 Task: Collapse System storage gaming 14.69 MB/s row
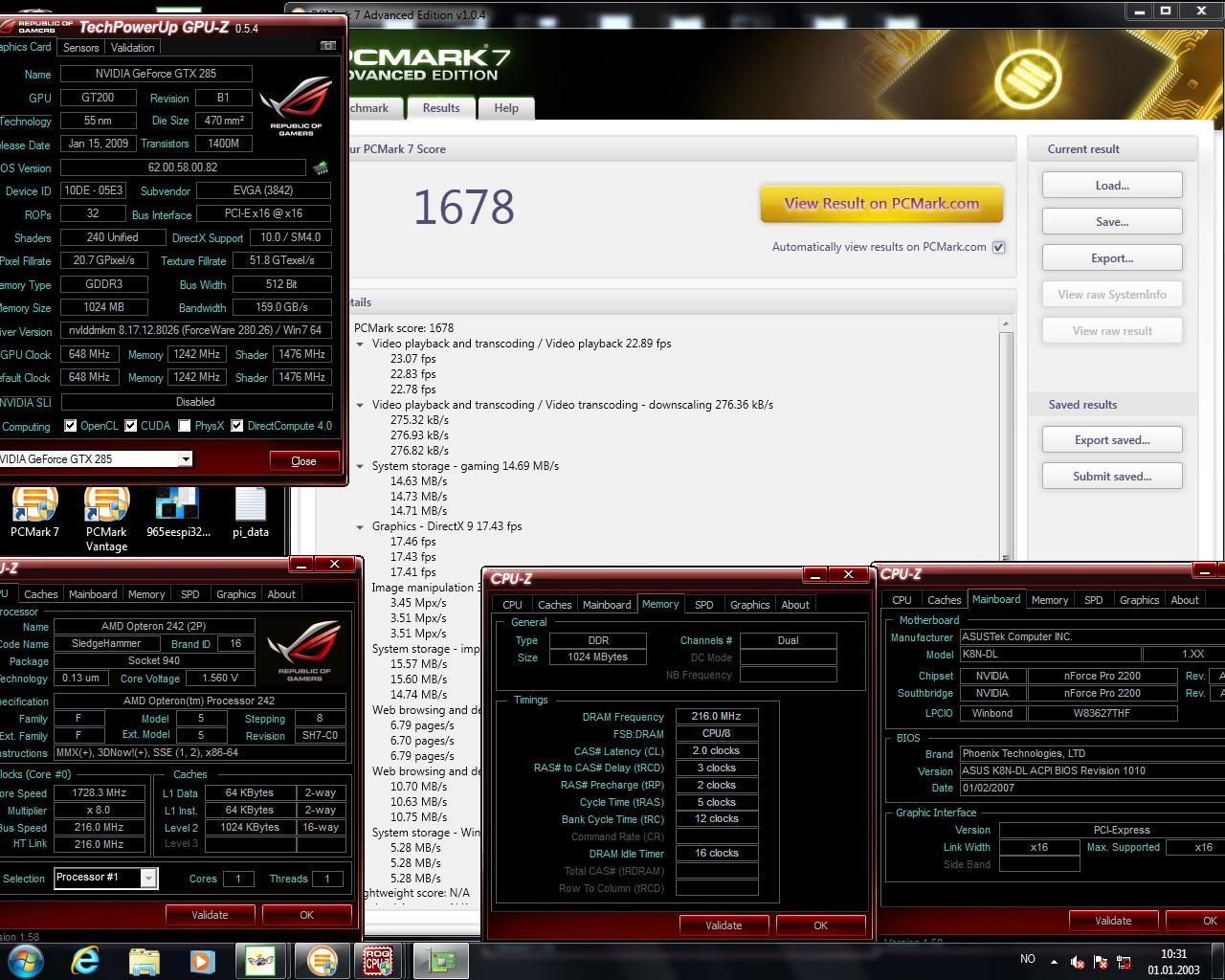pos(361,466)
